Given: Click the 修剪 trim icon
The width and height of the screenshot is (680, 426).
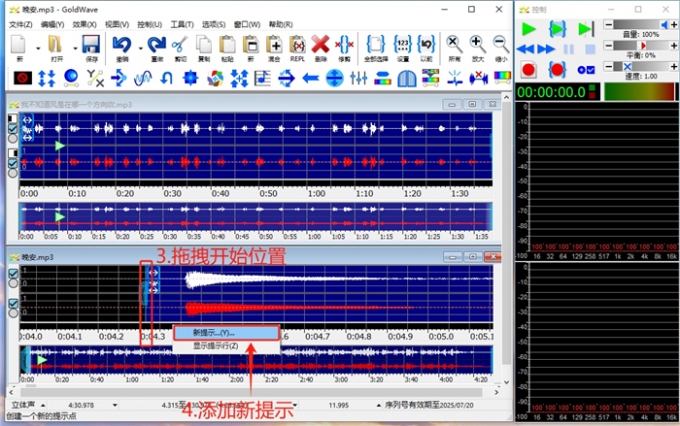Looking at the screenshot, I should [x=344, y=45].
